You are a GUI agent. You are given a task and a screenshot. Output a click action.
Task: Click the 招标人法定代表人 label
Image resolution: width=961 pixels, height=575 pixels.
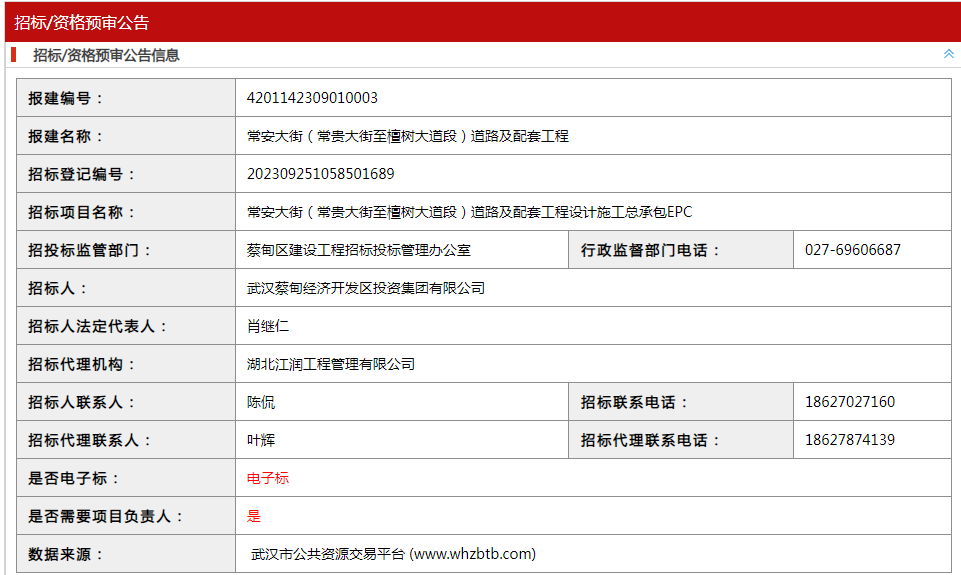click(x=97, y=326)
